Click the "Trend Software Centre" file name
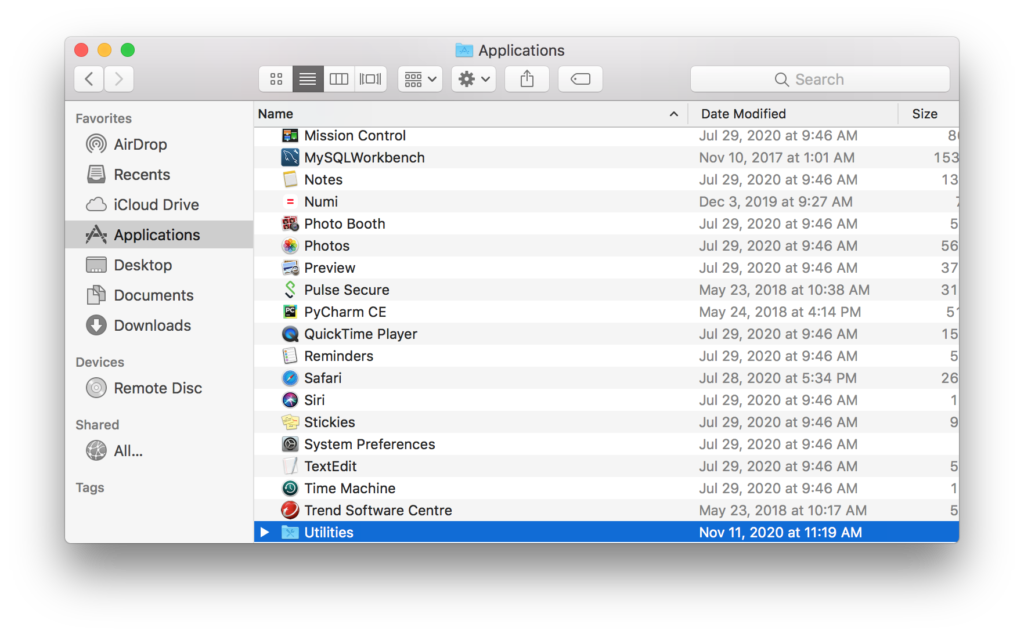1024x636 pixels. coord(378,510)
